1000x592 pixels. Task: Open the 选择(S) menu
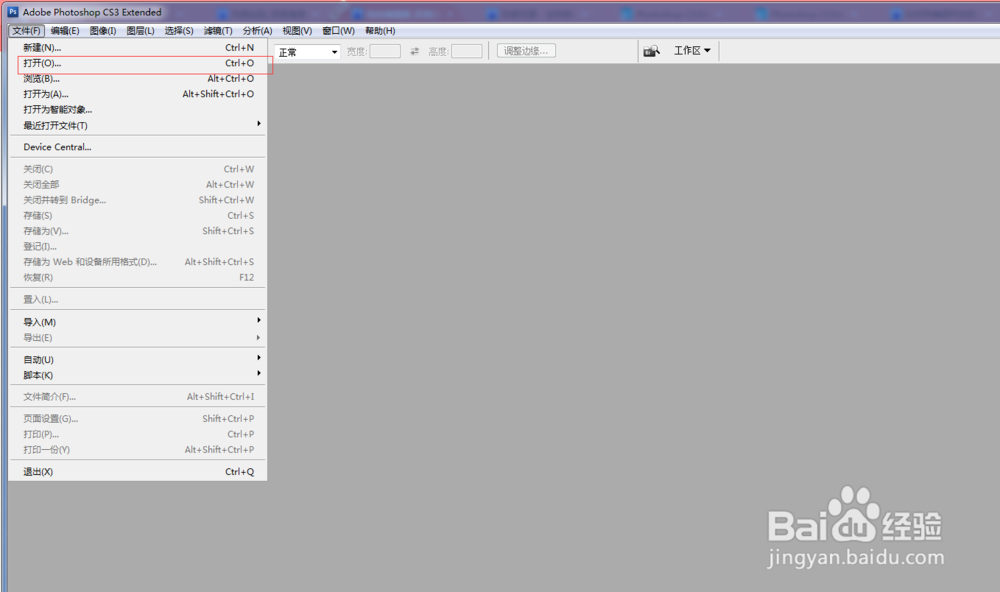(x=179, y=31)
